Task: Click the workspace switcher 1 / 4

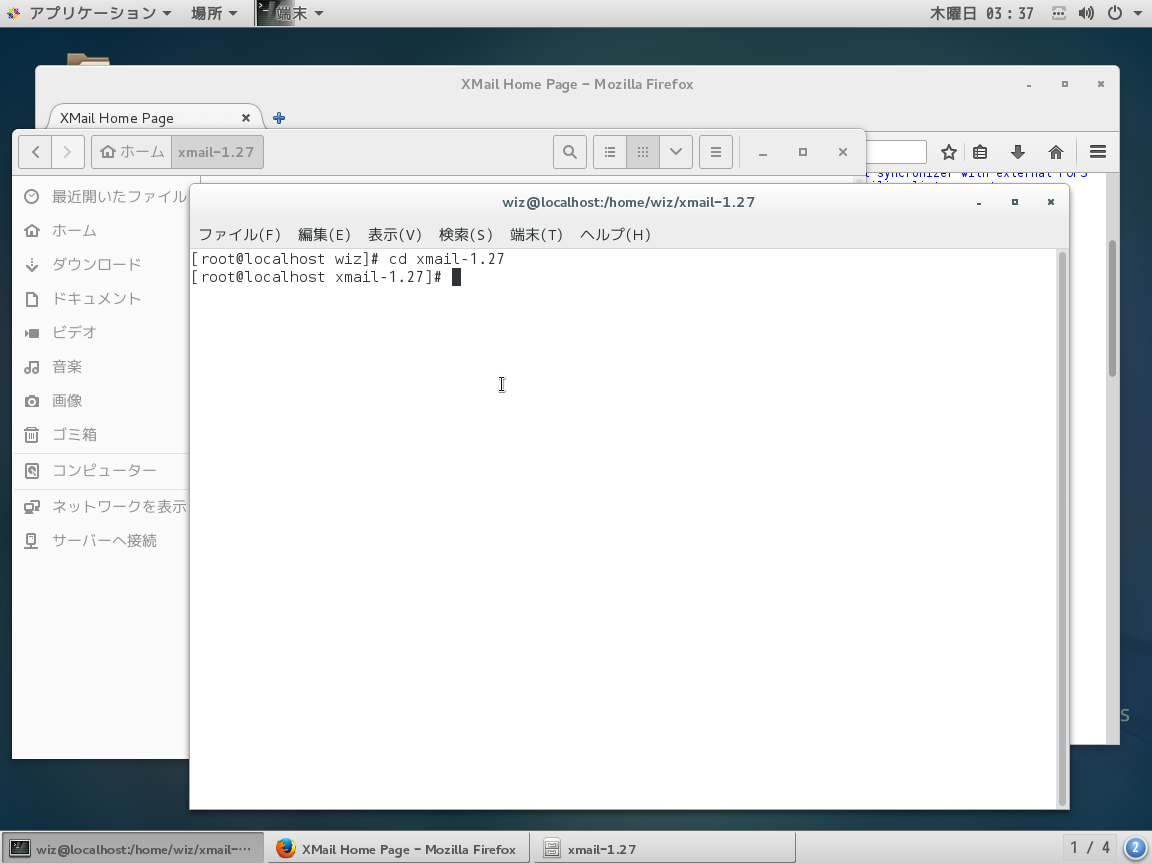Action: coord(1090,848)
